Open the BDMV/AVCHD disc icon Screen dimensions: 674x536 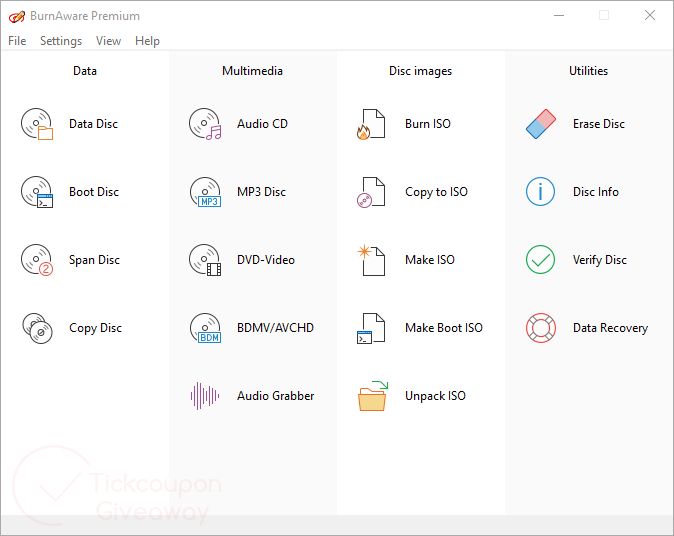205,328
